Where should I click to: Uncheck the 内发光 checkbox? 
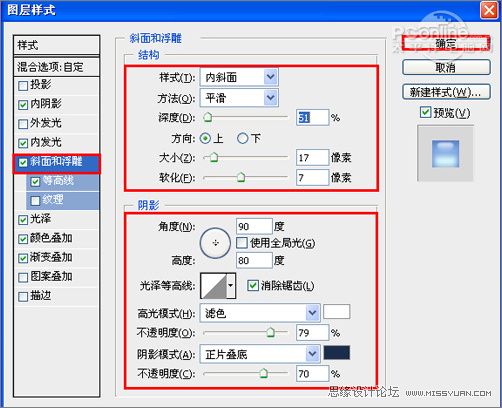click(23, 143)
